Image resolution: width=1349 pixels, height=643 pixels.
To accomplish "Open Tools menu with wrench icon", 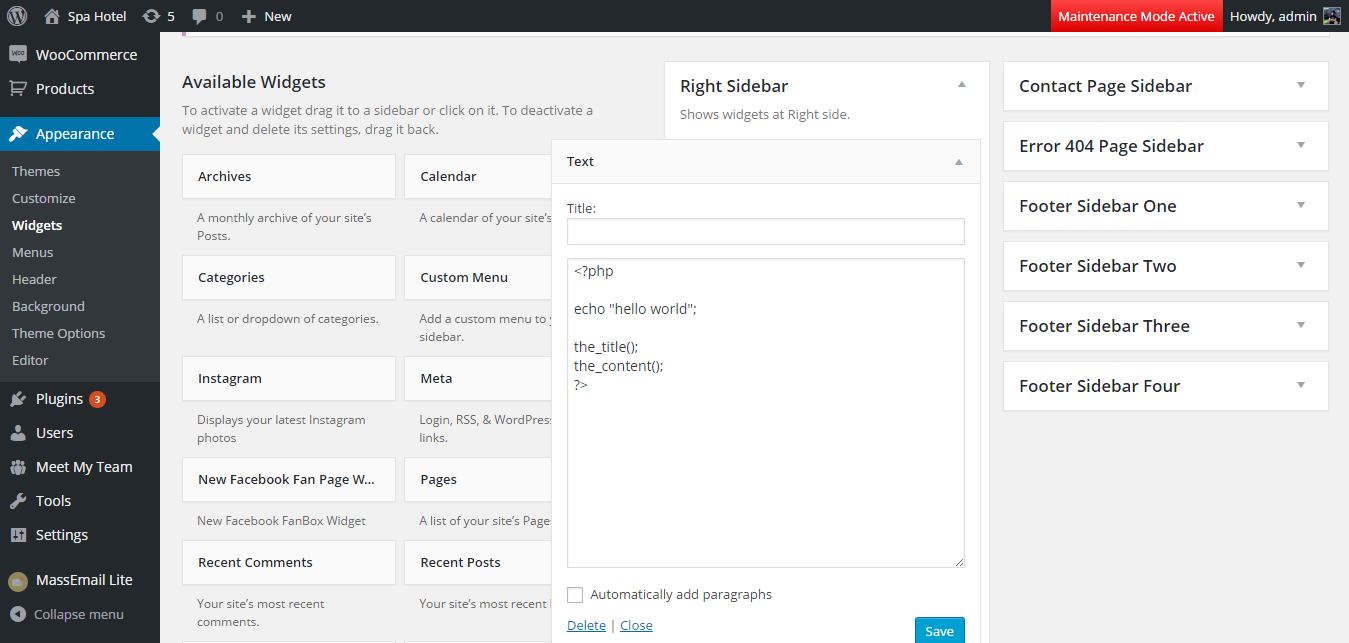I will [18, 501].
